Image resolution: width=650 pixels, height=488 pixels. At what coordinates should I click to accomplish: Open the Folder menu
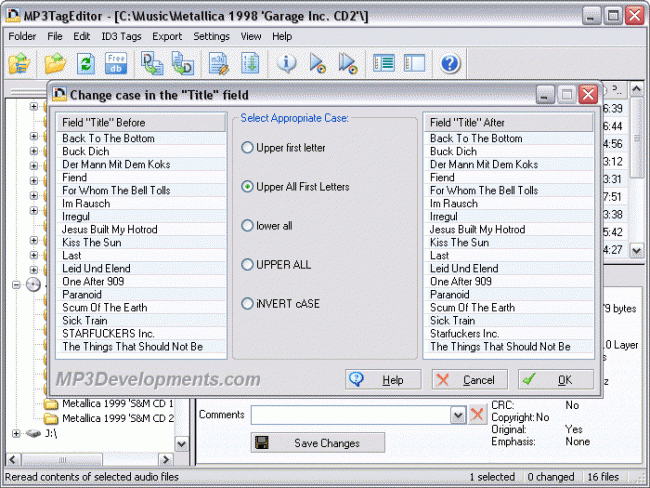click(22, 36)
